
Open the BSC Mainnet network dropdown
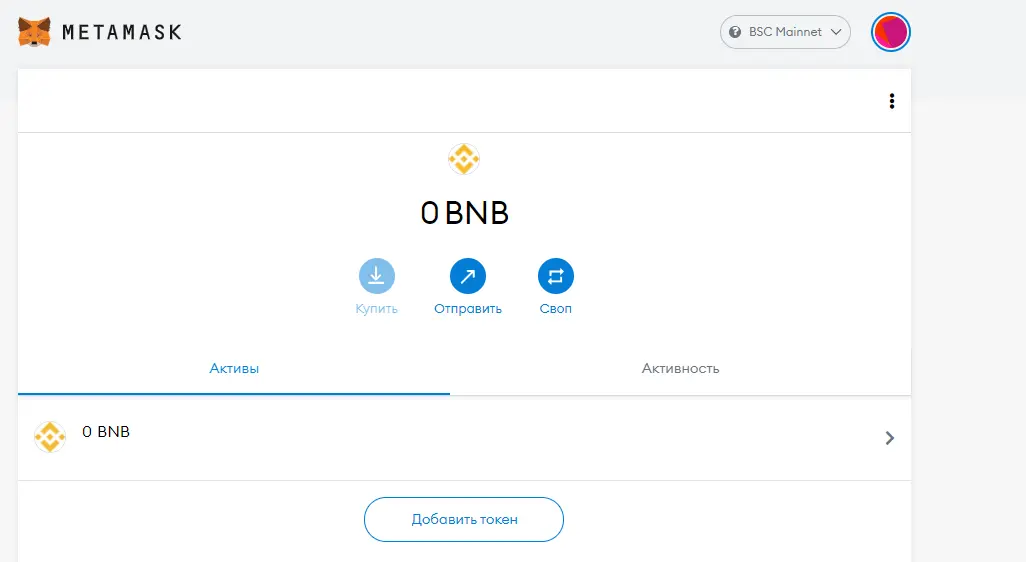point(785,32)
